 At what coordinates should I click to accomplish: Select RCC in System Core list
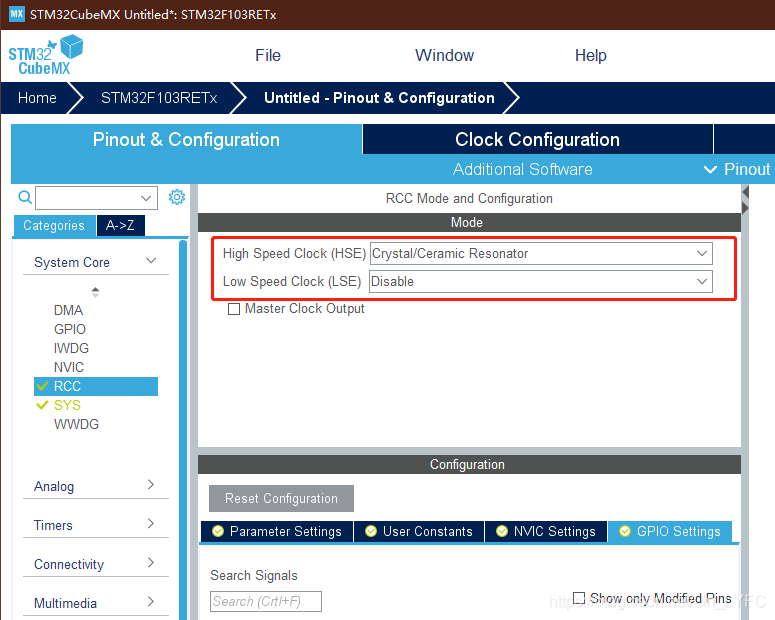tap(96, 387)
